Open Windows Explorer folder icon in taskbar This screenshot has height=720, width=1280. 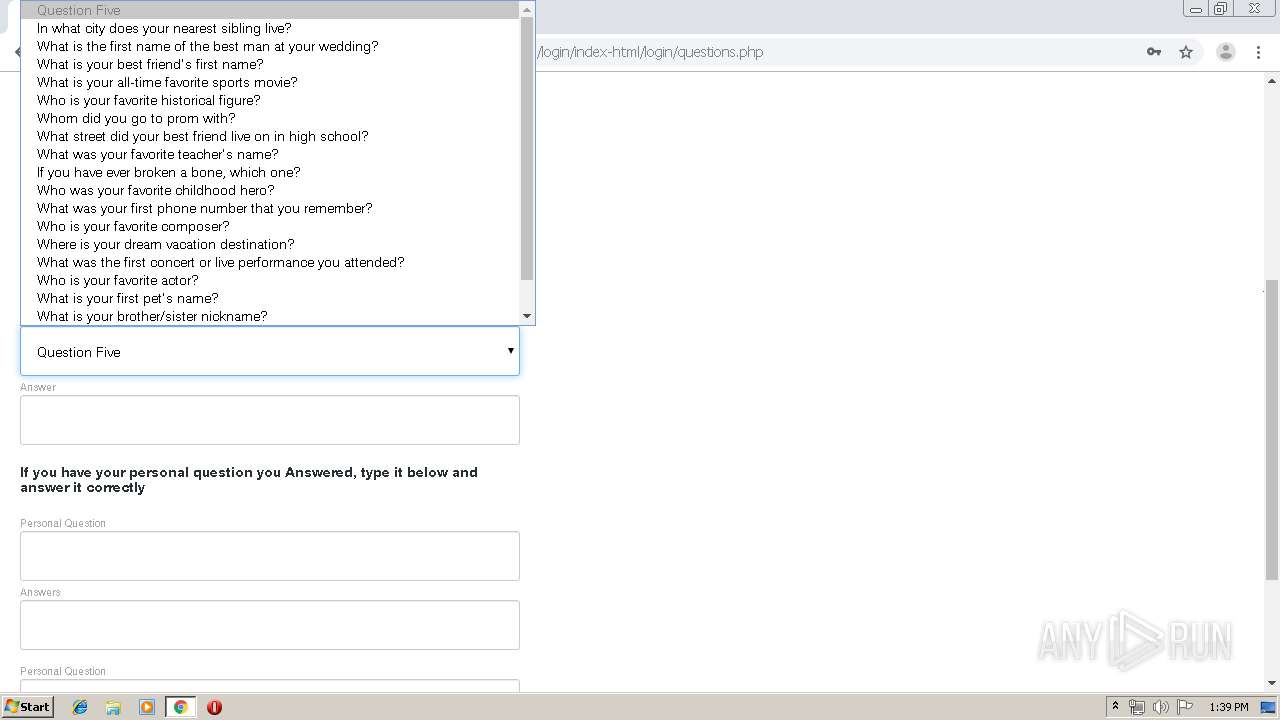pos(113,707)
